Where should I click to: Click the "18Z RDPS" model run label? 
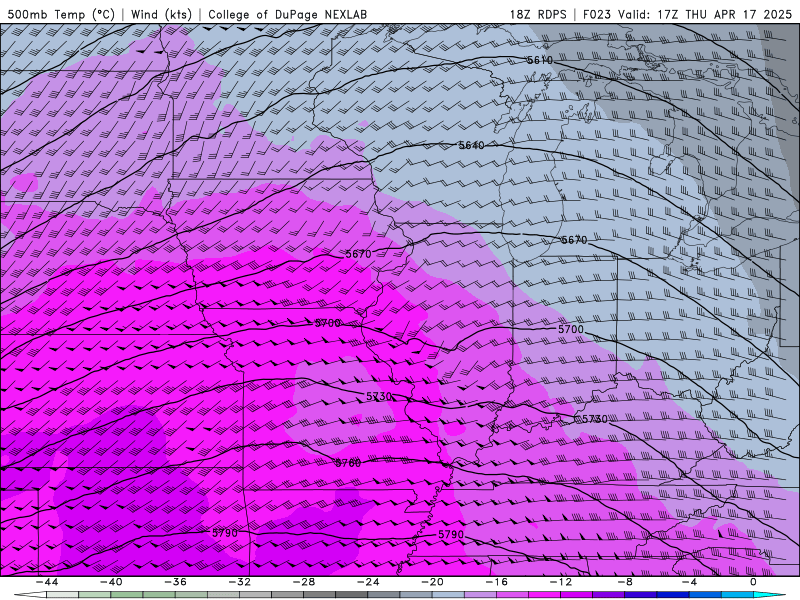click(538, 14)
